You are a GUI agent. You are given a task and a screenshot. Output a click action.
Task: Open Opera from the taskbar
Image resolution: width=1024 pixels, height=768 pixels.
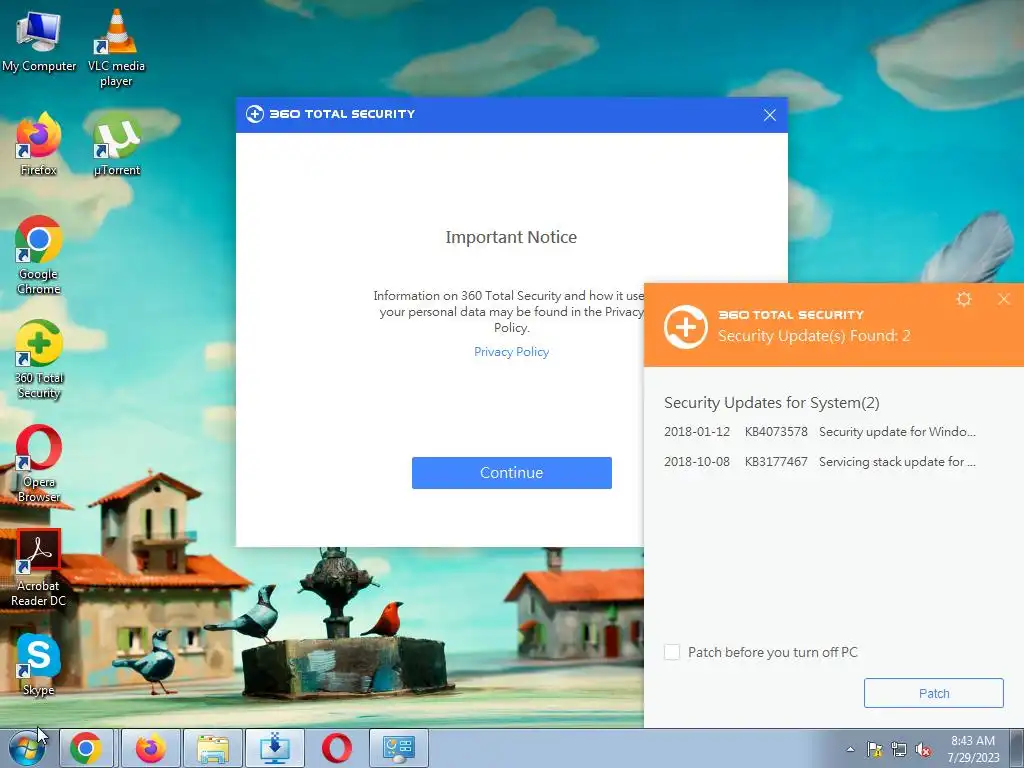pos(336,748)
